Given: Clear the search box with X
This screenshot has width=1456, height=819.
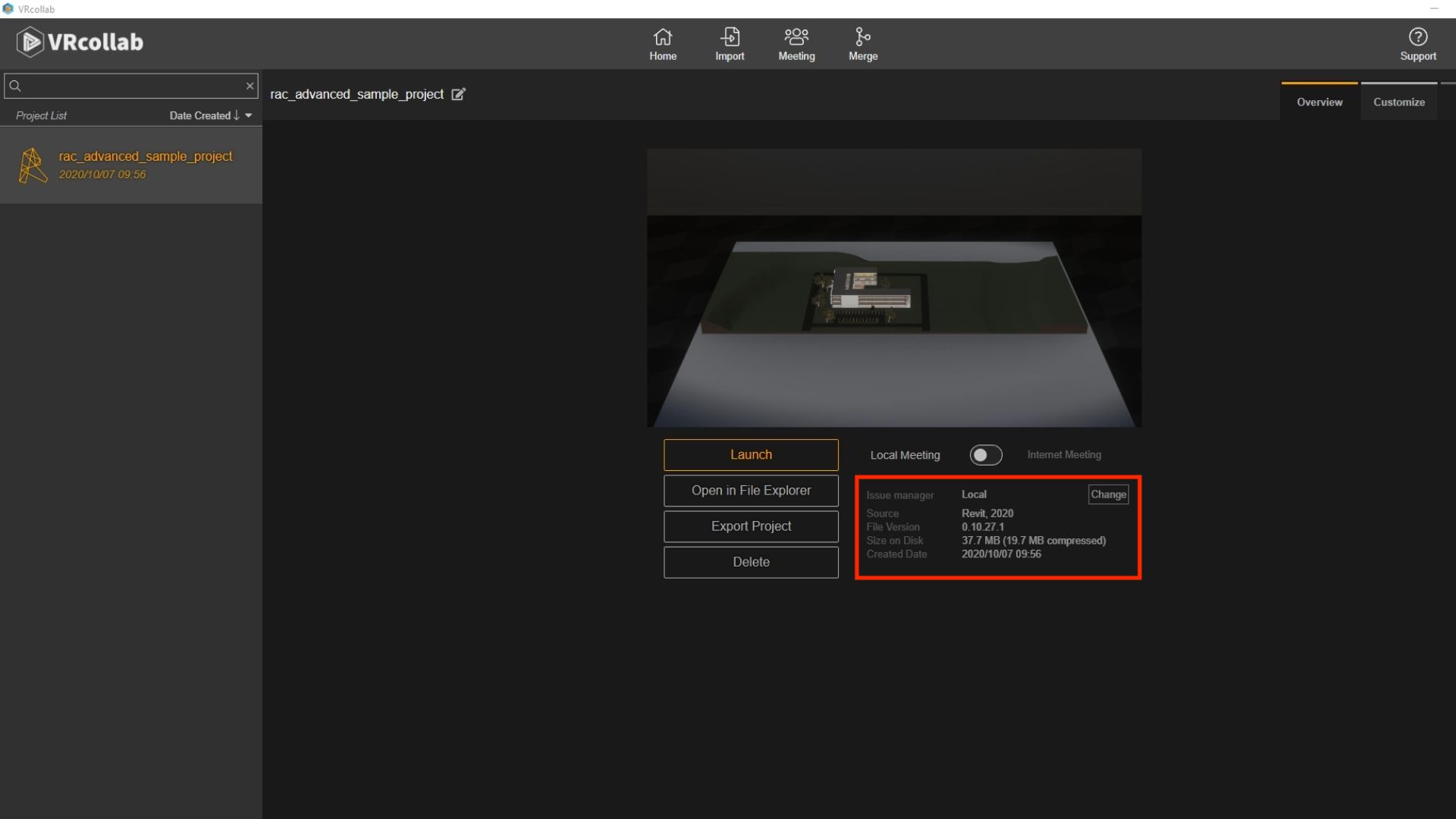Looking at the screenshot, I should pyautogui.click(x=249, y=86).
